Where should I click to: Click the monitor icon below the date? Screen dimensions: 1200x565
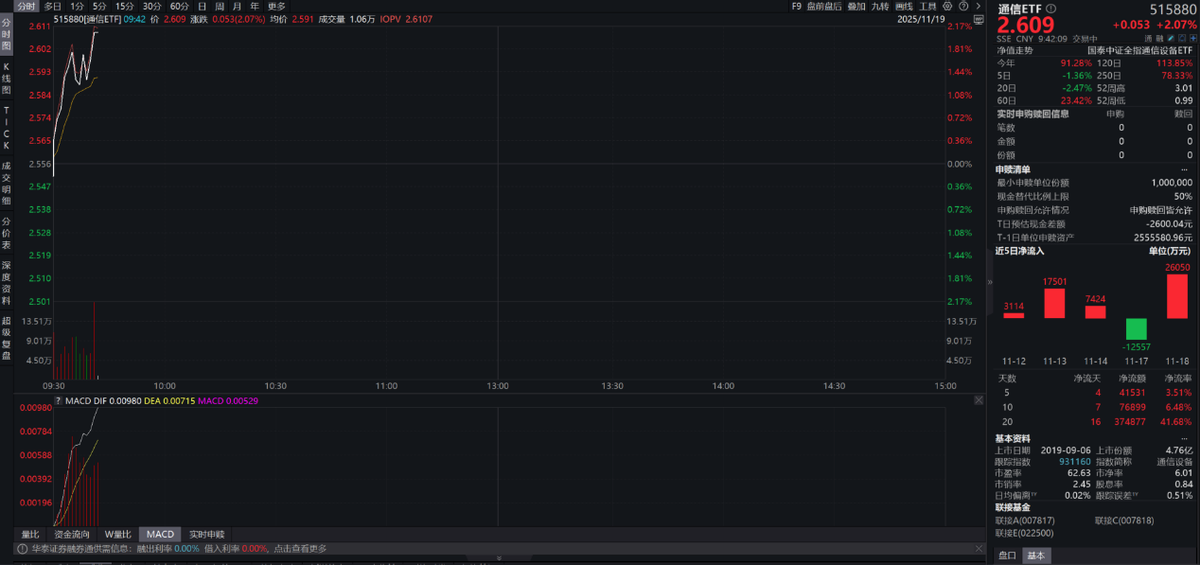tap(978, 19)
